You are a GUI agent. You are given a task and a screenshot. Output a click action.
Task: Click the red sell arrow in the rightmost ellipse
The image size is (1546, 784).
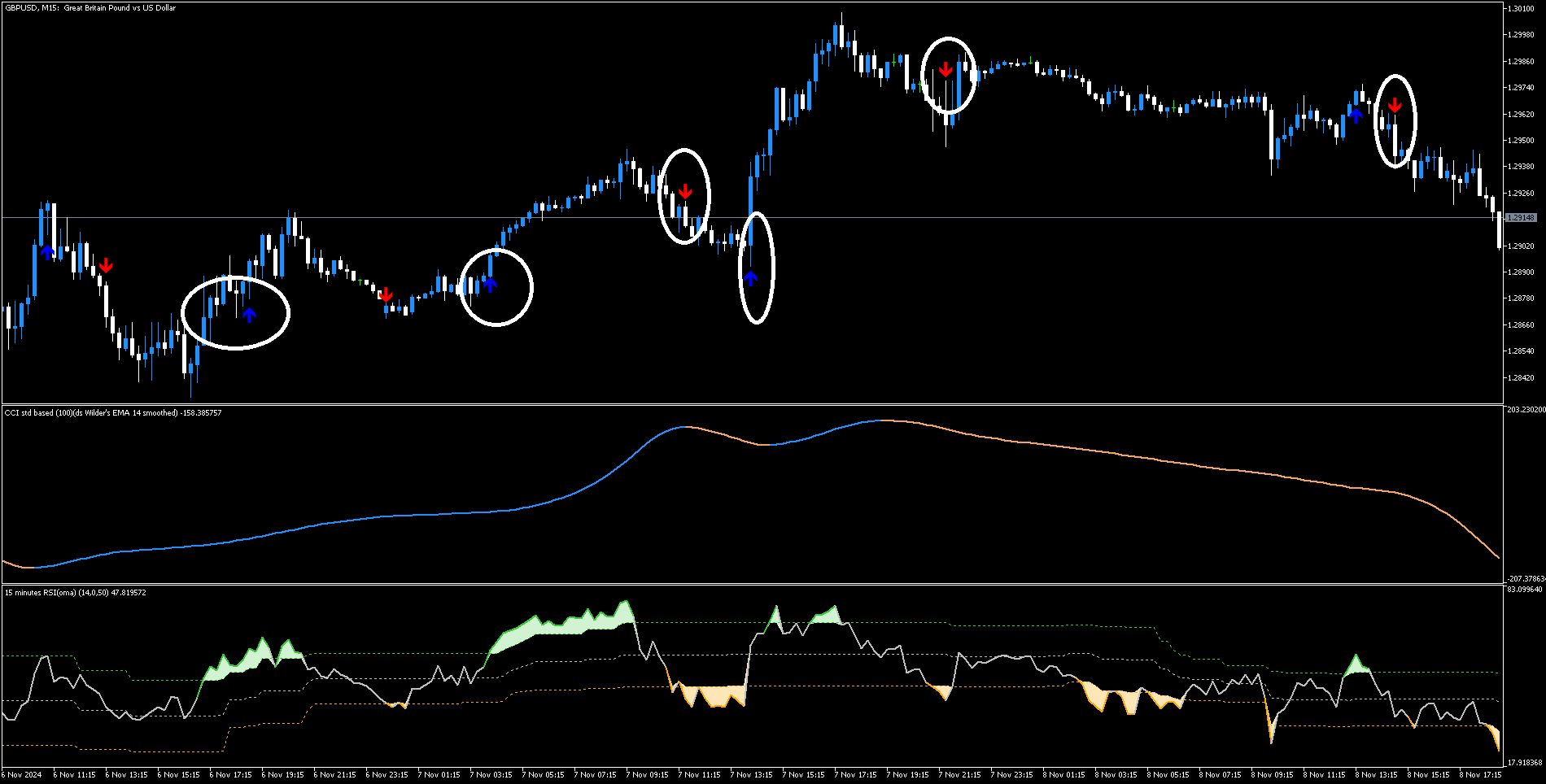pos(1395,105)
